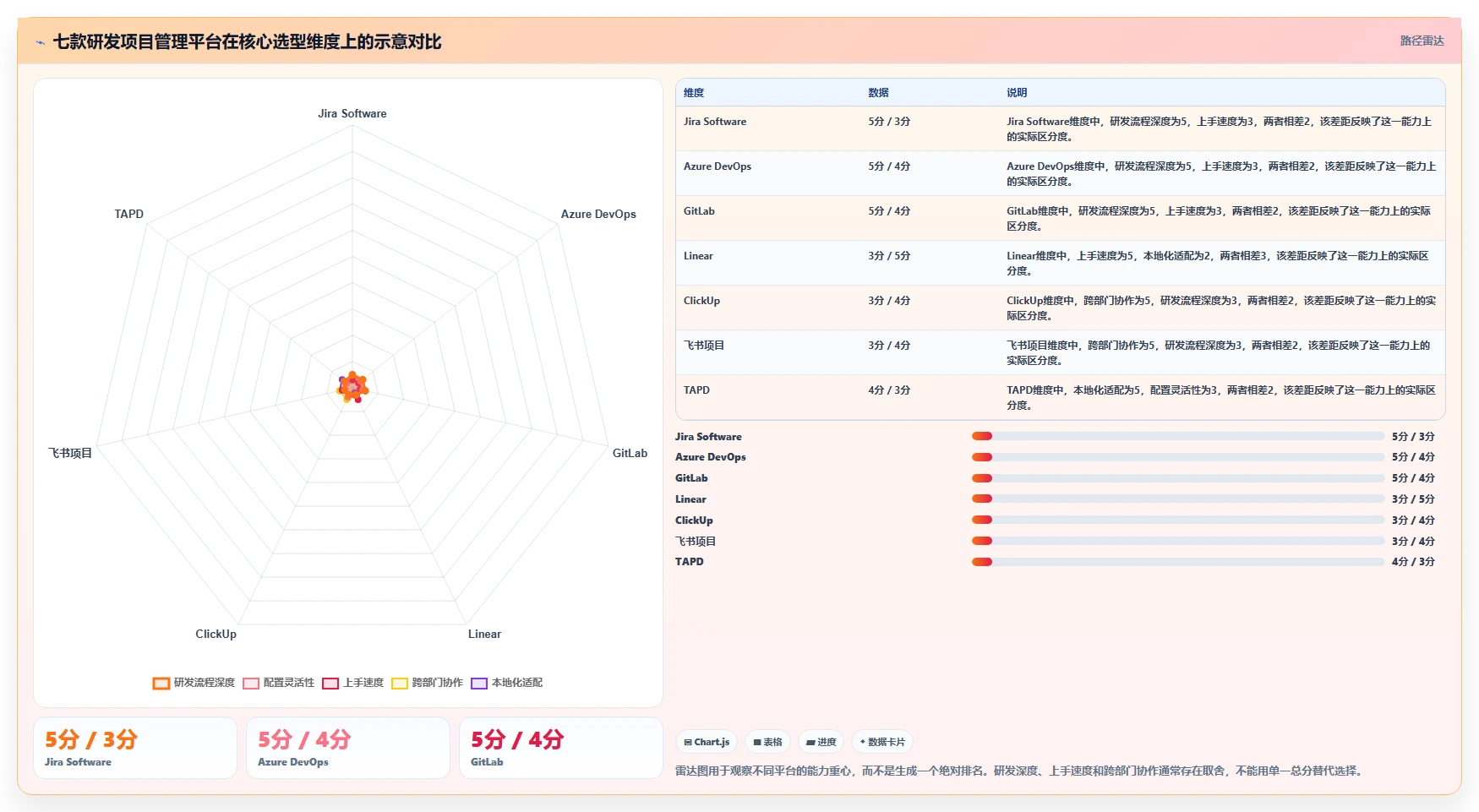Select the Azure DevOps table row name
Image resolution: width=1479 pixels, height=812 pixels.
click(x=718, y=166)
